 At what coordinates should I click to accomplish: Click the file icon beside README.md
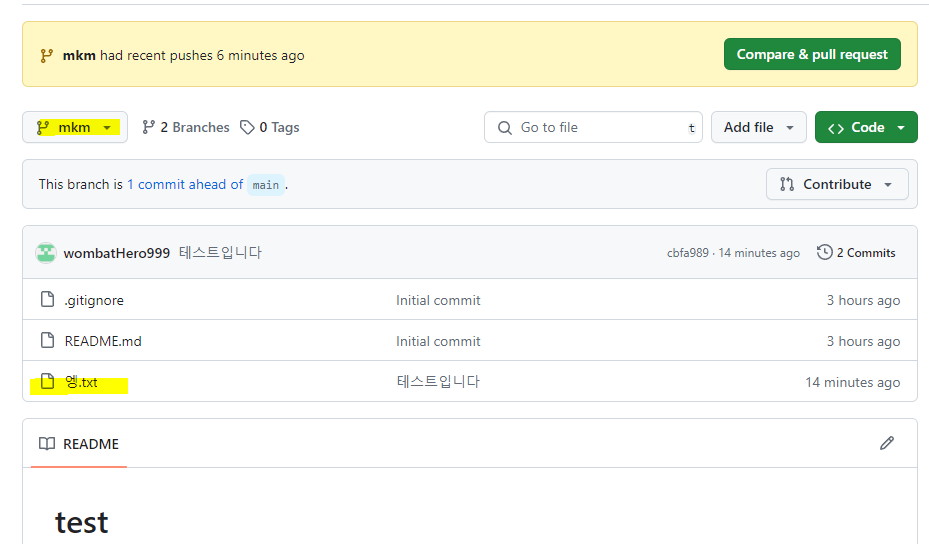[47, 341]
